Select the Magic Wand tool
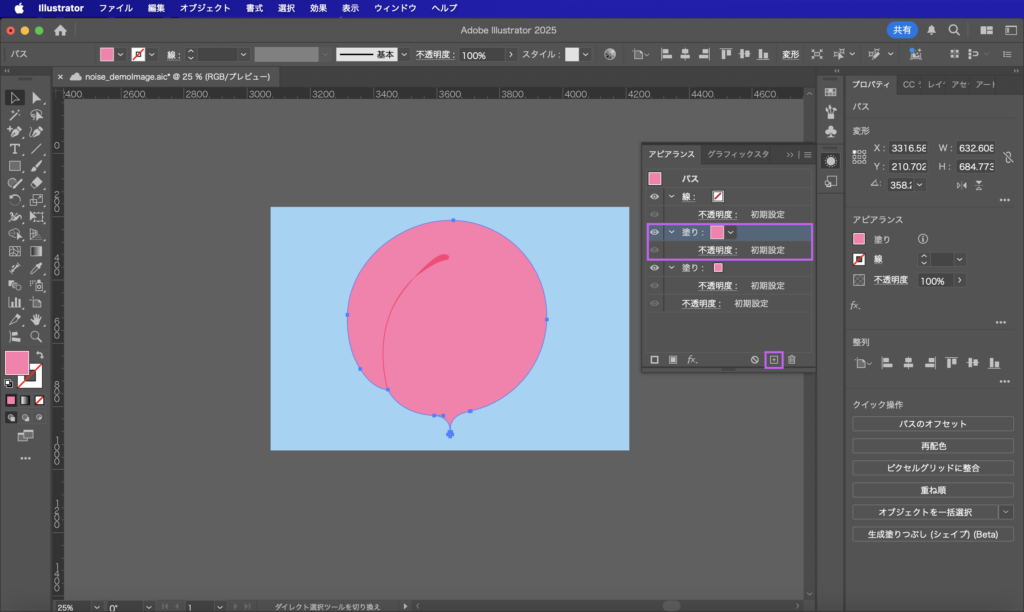Viewport: 1024px width, 612px height. coord(14,116)
